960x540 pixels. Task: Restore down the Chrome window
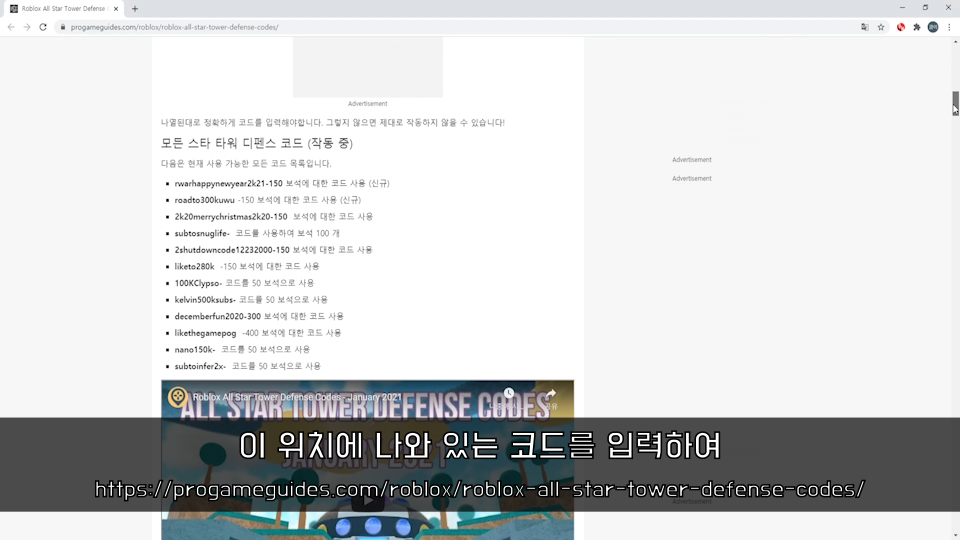925,7
